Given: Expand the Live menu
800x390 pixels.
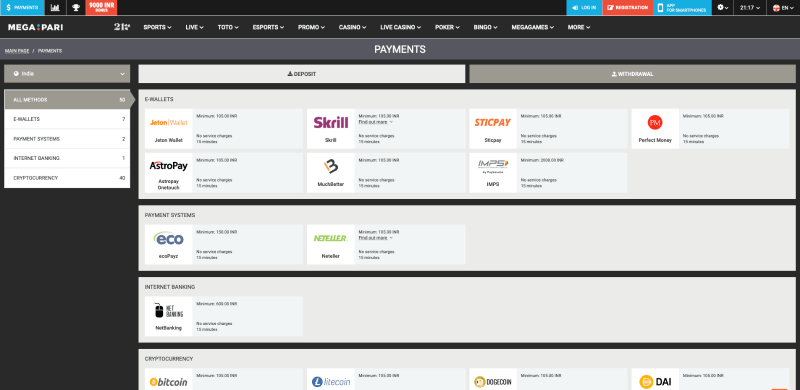Looking at the screenshot, I should (194, 28).
